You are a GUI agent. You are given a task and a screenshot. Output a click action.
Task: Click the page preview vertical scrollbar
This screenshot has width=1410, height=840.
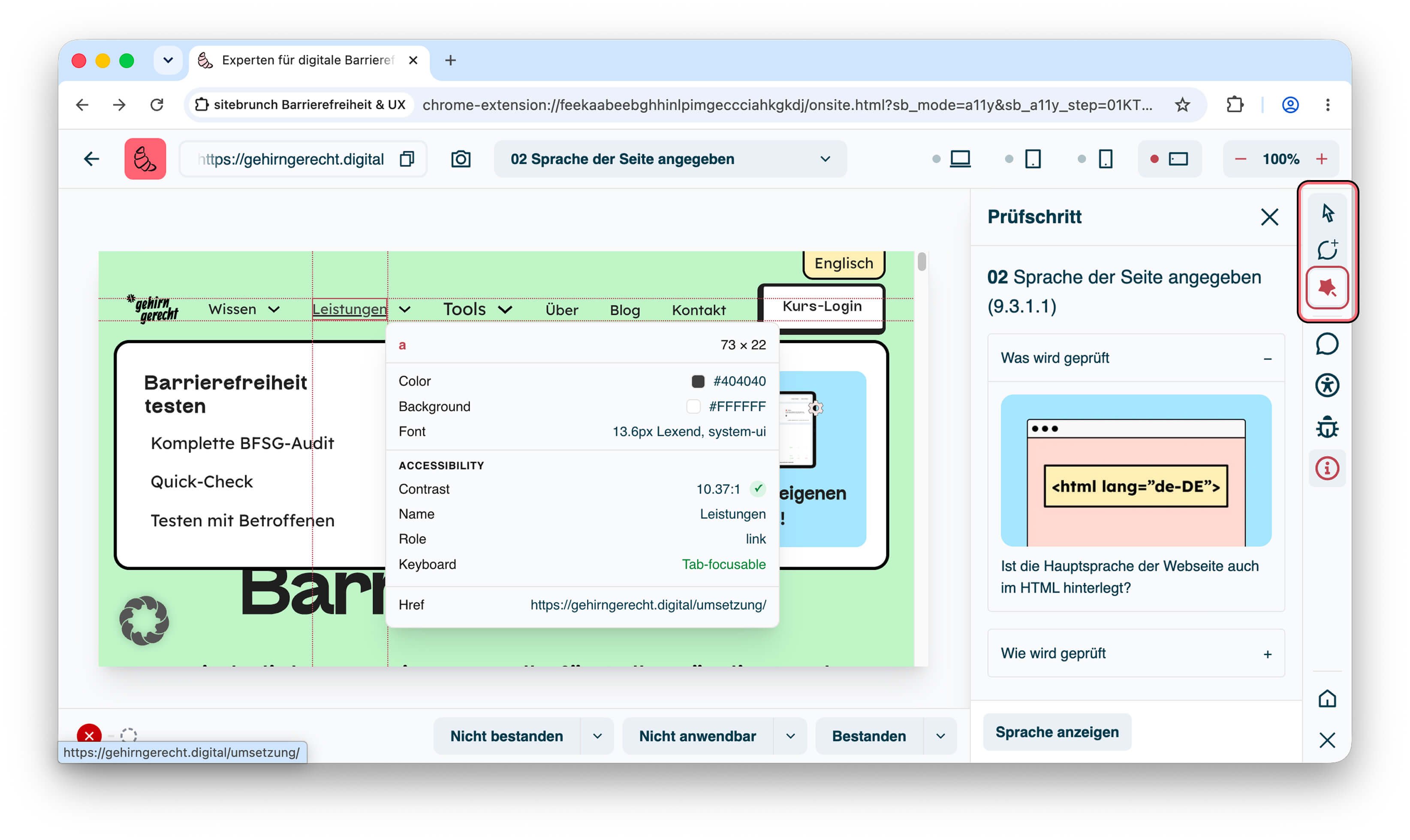(922, 262)
